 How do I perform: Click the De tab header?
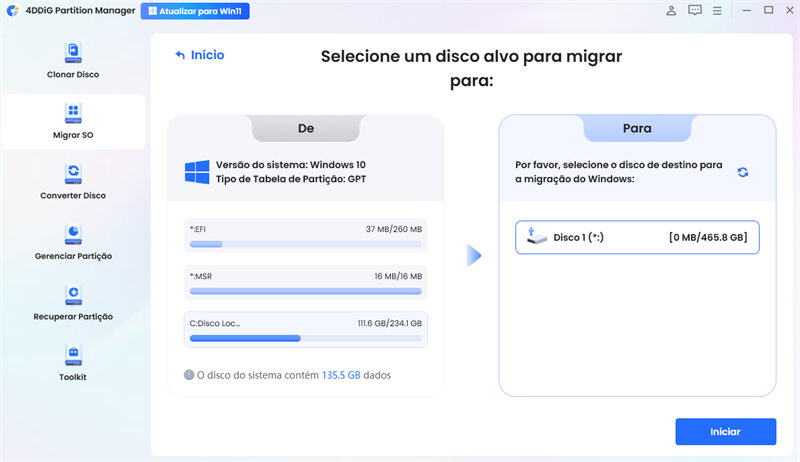pyautogui.click(x=306, y=129)
